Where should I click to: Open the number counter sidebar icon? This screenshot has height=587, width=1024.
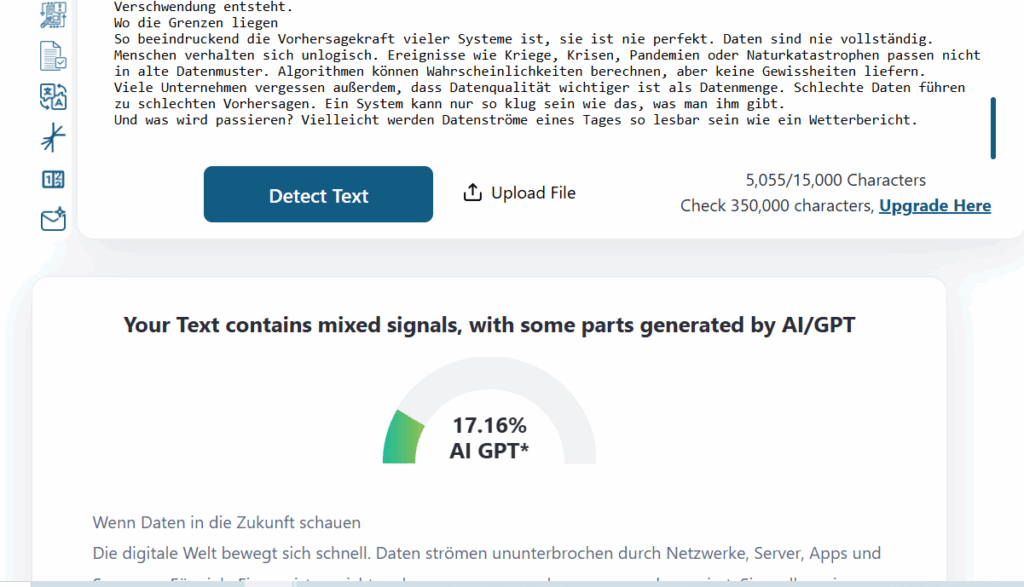(53, 180)
